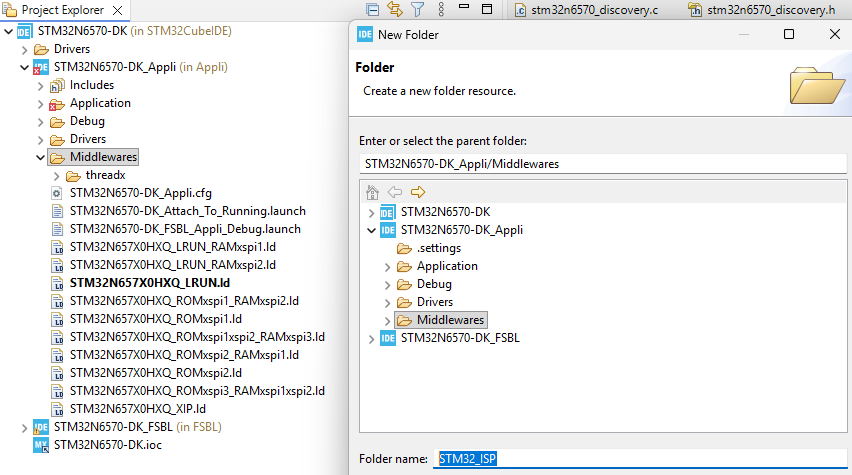Select bold STM32N657X0HXQ_LRUN.ld file
The height and width of the screenshot is (475, 852).
coord(149,283)
